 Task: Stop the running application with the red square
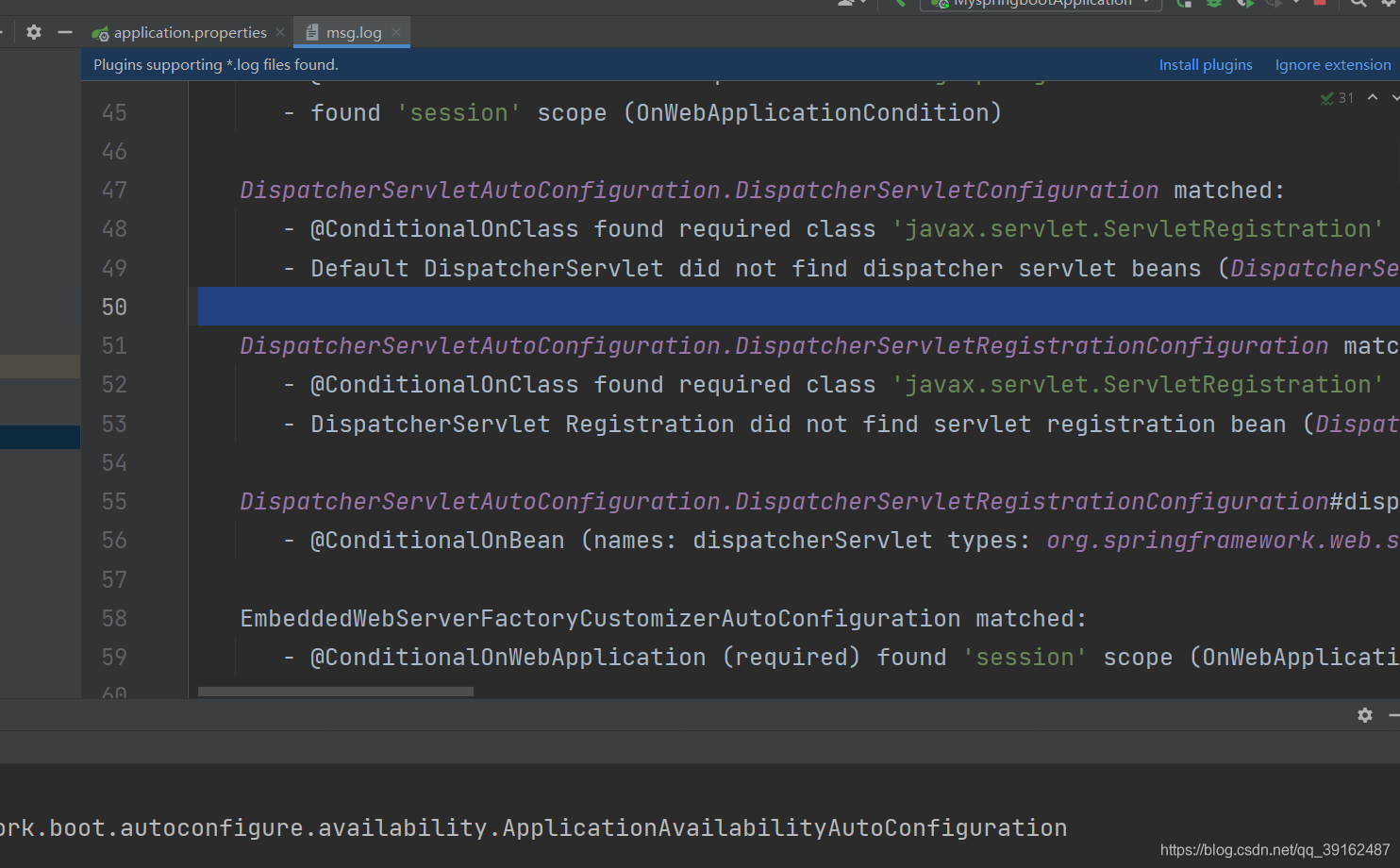coord(1320,3)
